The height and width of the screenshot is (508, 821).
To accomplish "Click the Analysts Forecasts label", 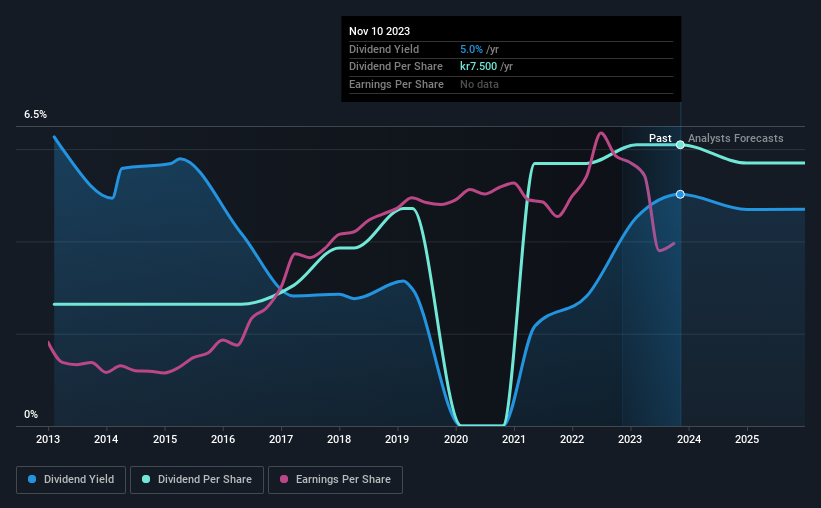I will tap(736, 138).
